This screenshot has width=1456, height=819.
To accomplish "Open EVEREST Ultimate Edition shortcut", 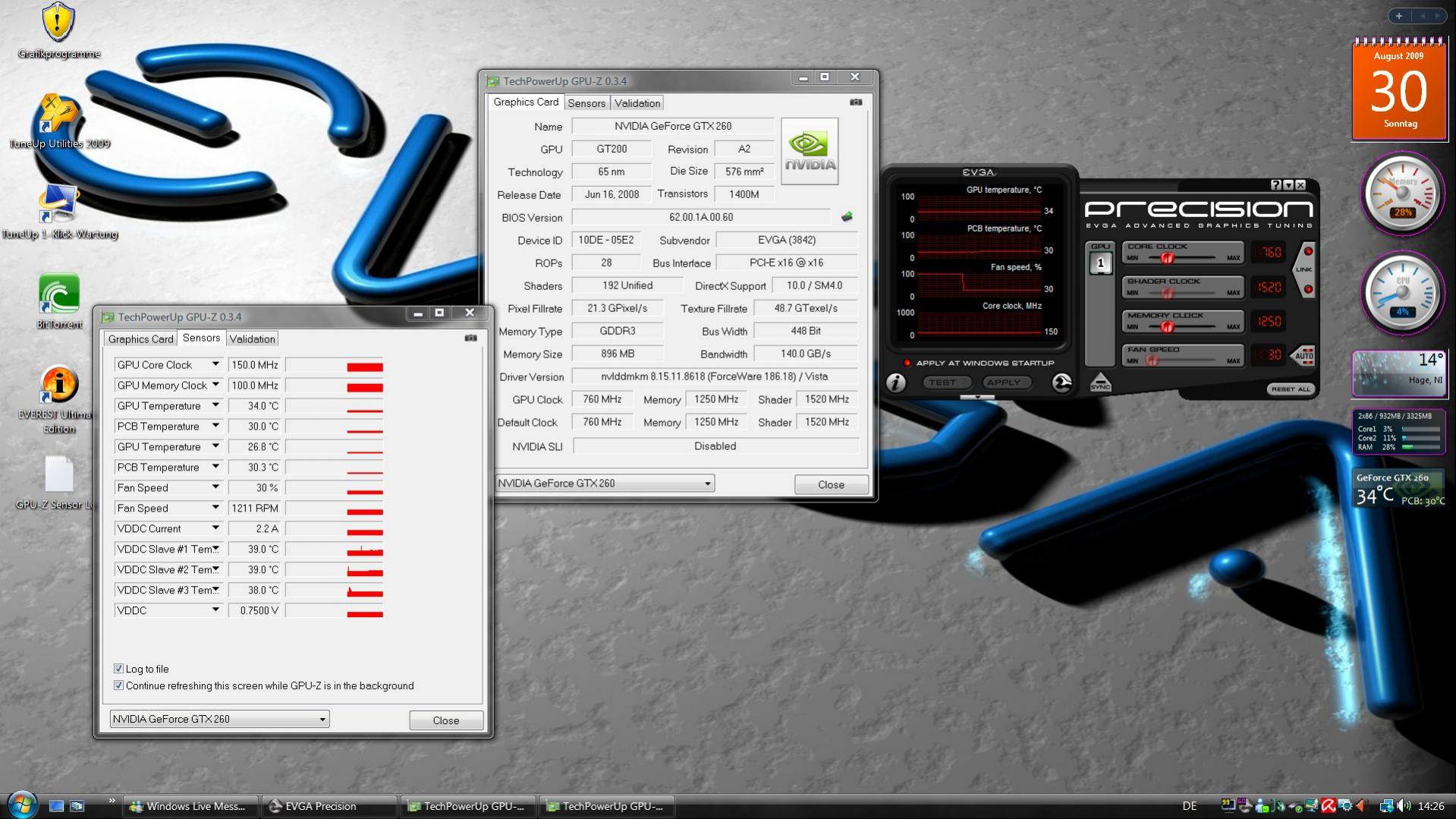I will (59, 399).
